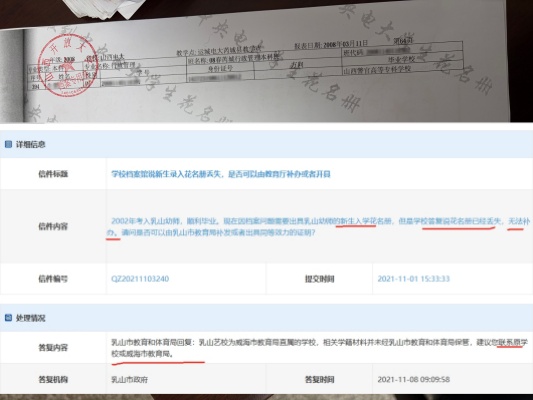Viewport: 533px width, 400px height.
Task: Click submission time 2021-11-01 15:33:33
Action: (414, 279)
